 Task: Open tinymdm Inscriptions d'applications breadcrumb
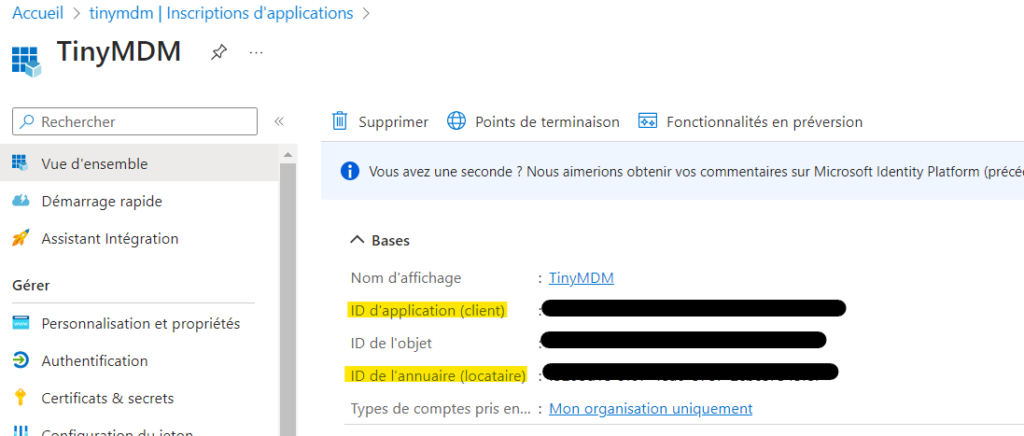tap(221, 12)
